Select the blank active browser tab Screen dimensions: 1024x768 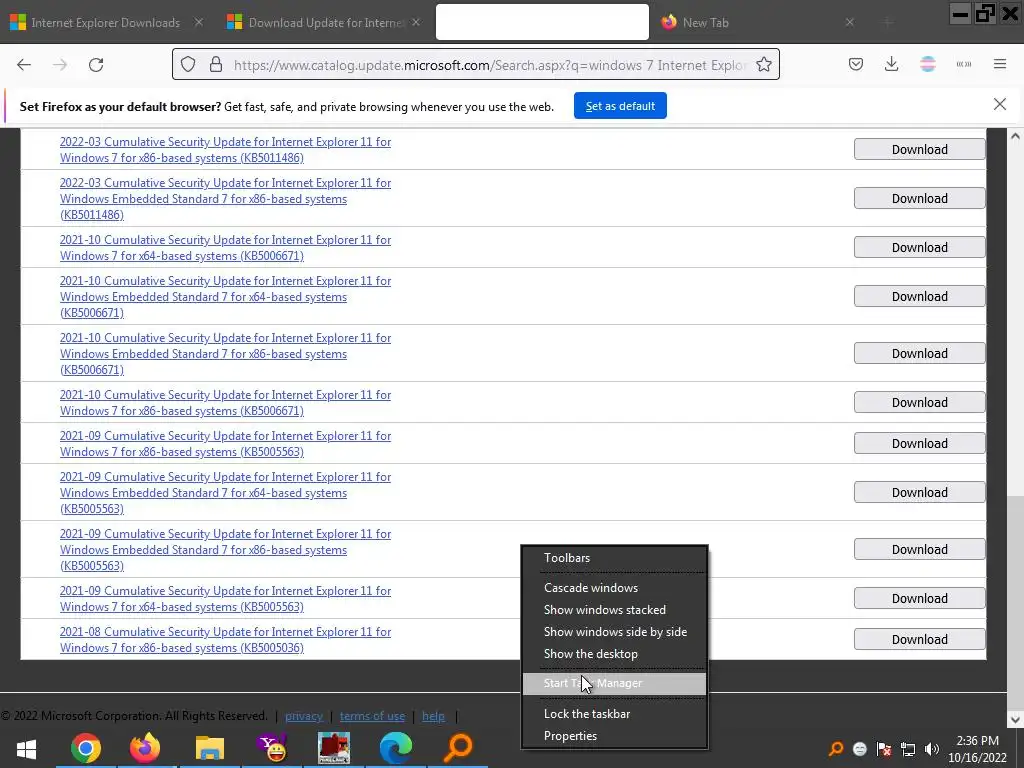(x=542, y=22)
